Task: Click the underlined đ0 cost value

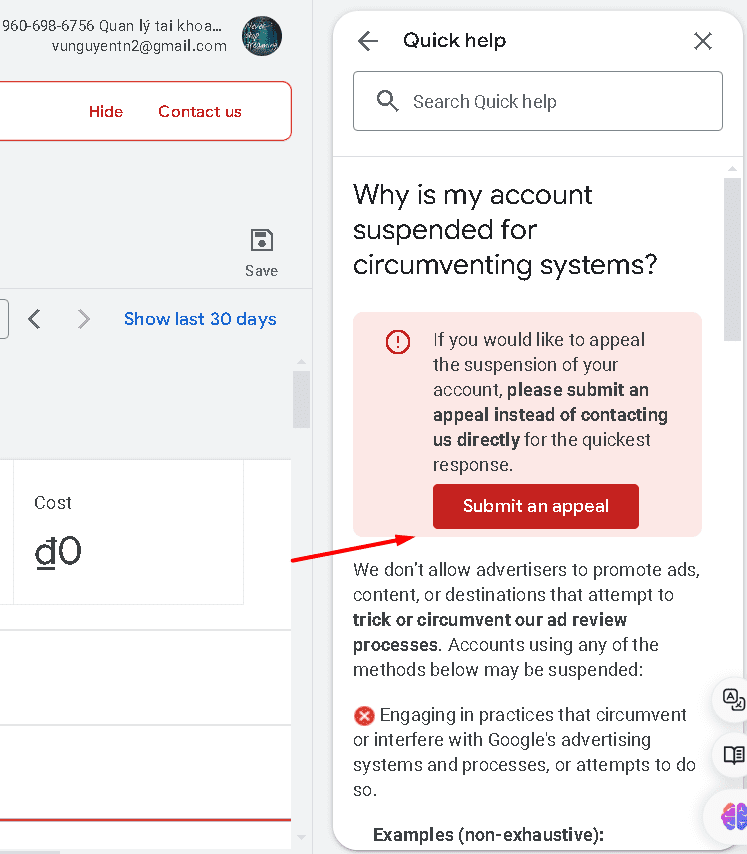Action: click(x=58, y=552)
